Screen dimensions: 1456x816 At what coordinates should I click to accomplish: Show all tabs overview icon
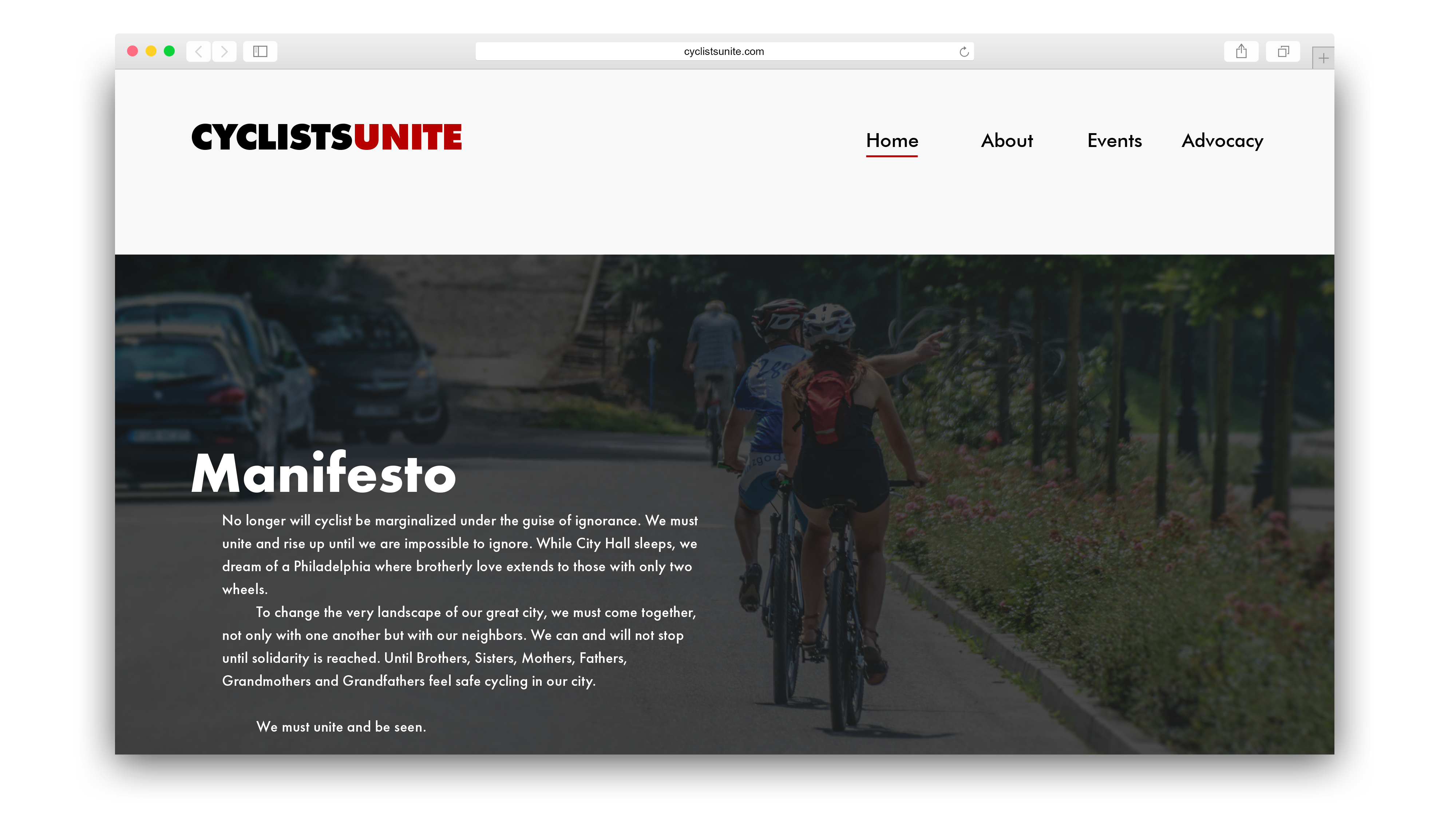[x=1283, y=51]
